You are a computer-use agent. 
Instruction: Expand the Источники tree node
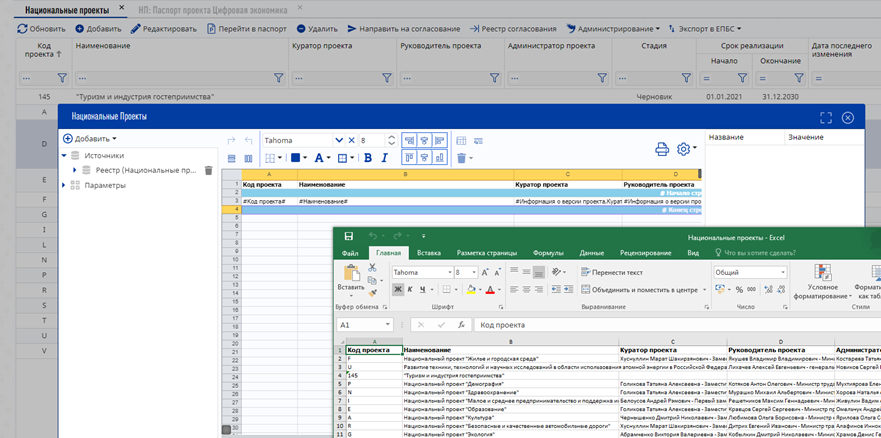click(x=66, y=156)
